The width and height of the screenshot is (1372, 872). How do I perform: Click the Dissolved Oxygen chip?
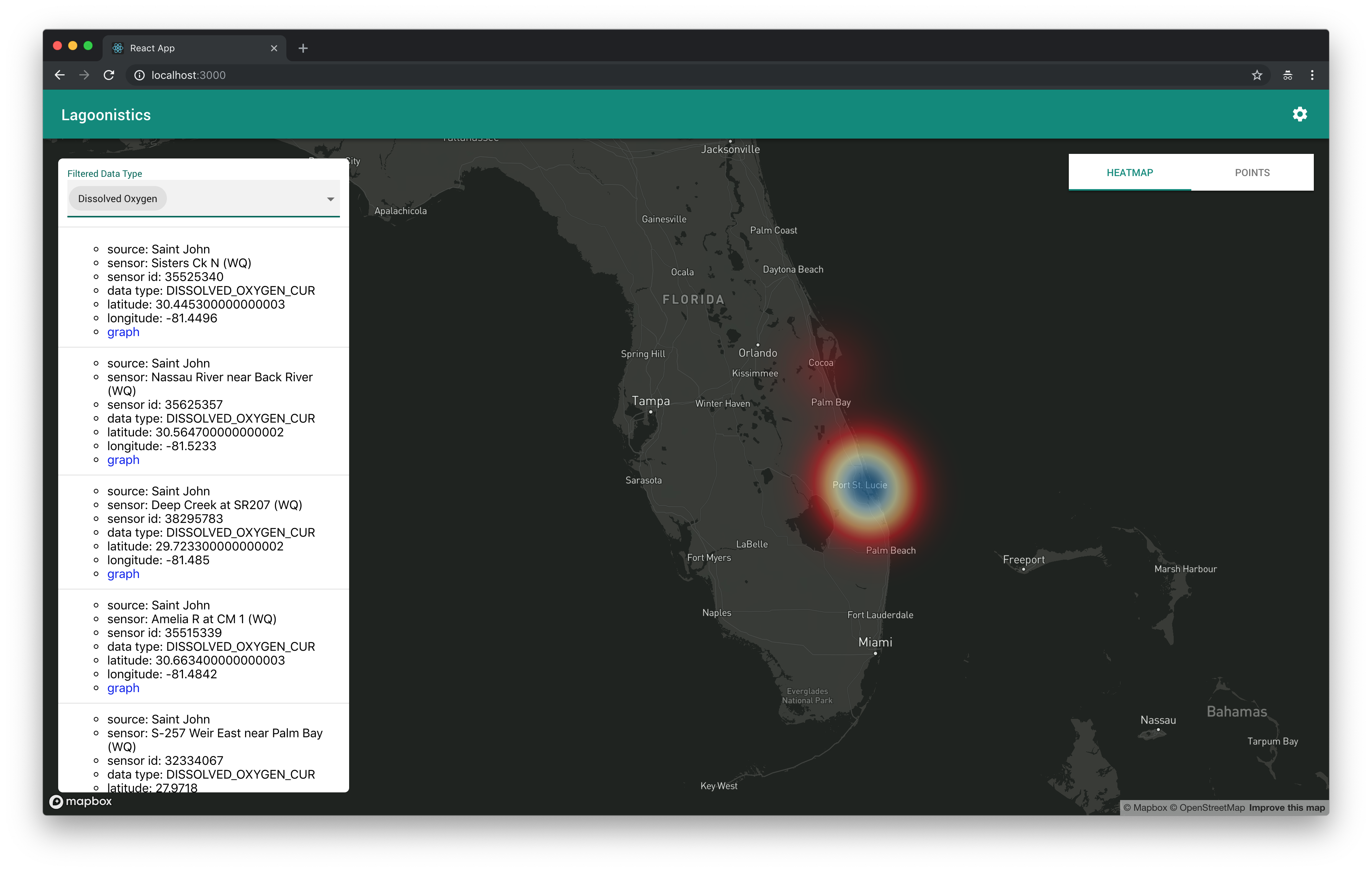coord(118,199)
